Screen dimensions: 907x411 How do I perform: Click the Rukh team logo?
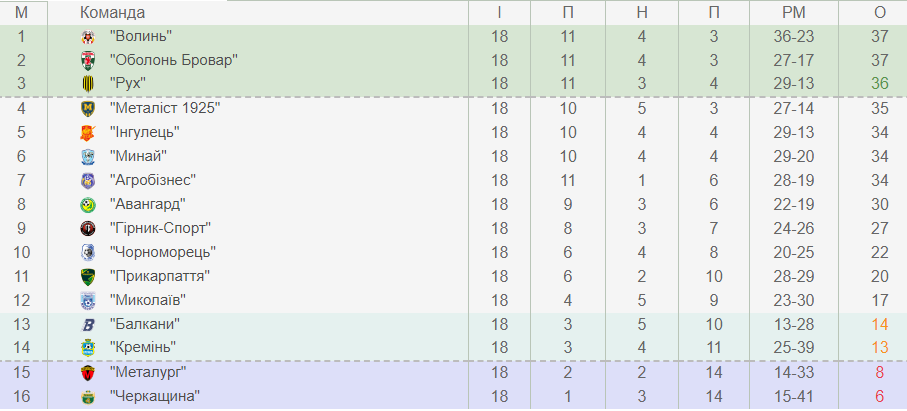click(88, 84)
